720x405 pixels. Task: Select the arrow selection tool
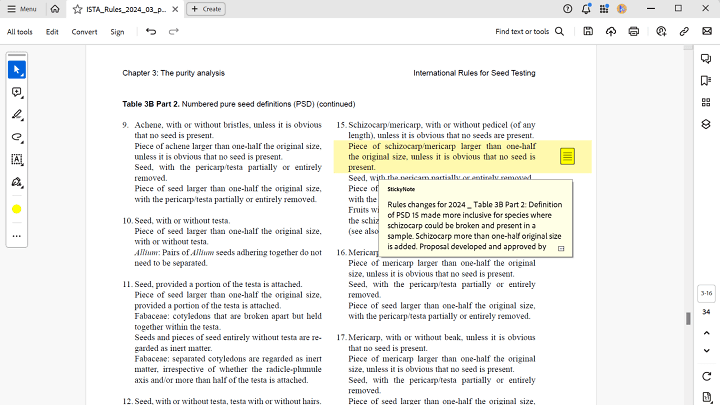[x=17, y=70]
